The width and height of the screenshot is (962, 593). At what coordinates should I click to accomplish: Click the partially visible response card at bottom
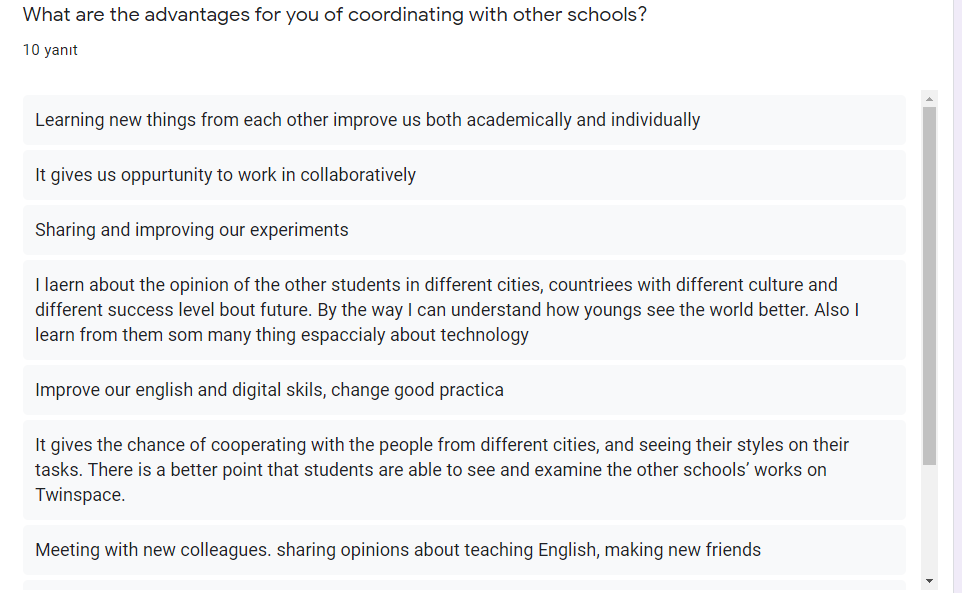pyautogui.click(x=464, y=586)
